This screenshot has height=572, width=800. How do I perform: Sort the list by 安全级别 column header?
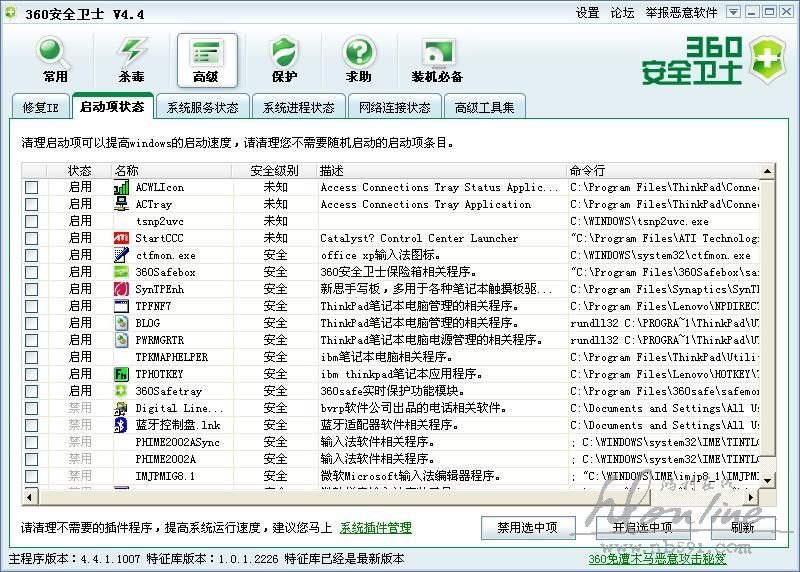pos(274,171)
